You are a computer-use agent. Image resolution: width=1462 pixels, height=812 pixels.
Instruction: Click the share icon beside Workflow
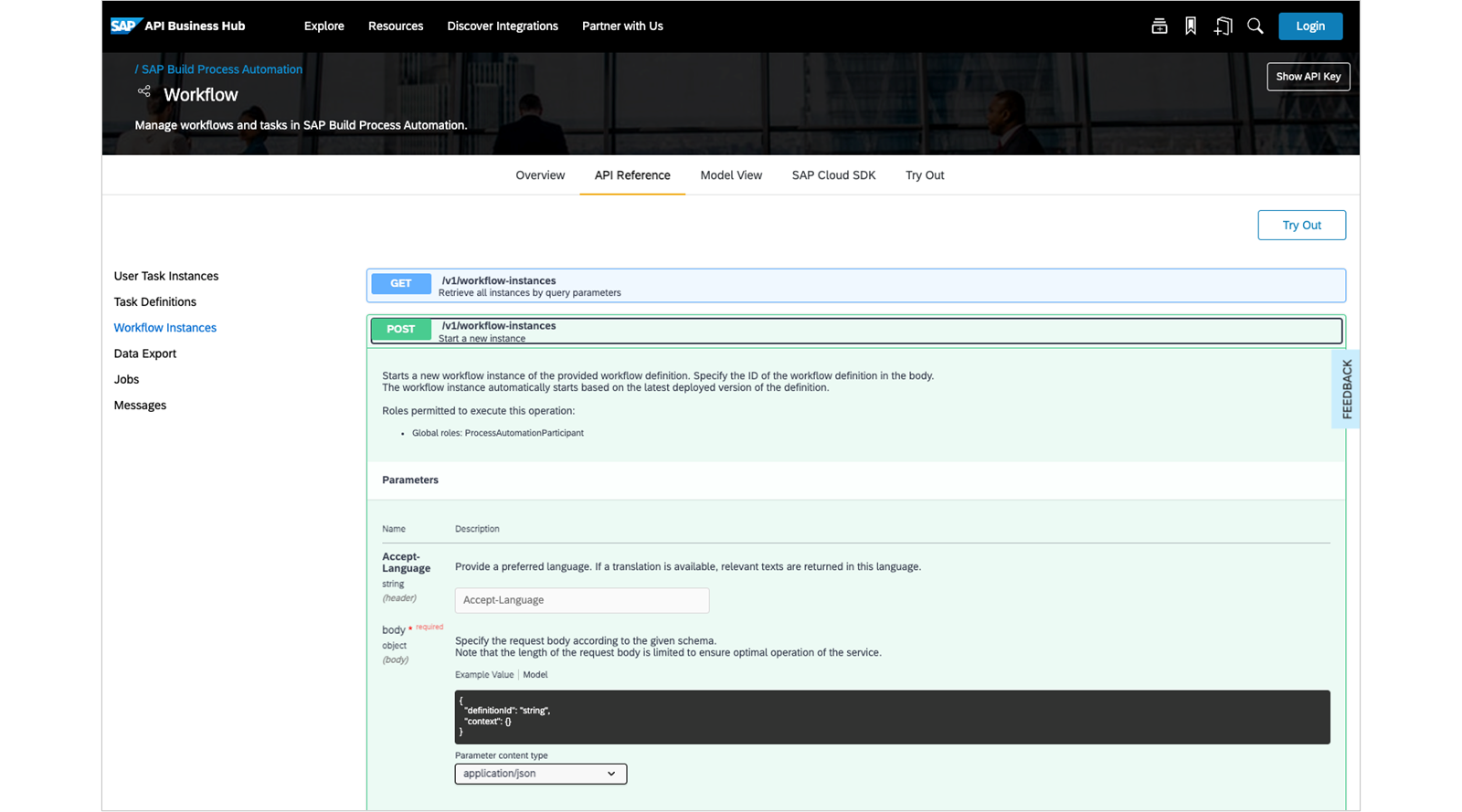coord(144,91)
